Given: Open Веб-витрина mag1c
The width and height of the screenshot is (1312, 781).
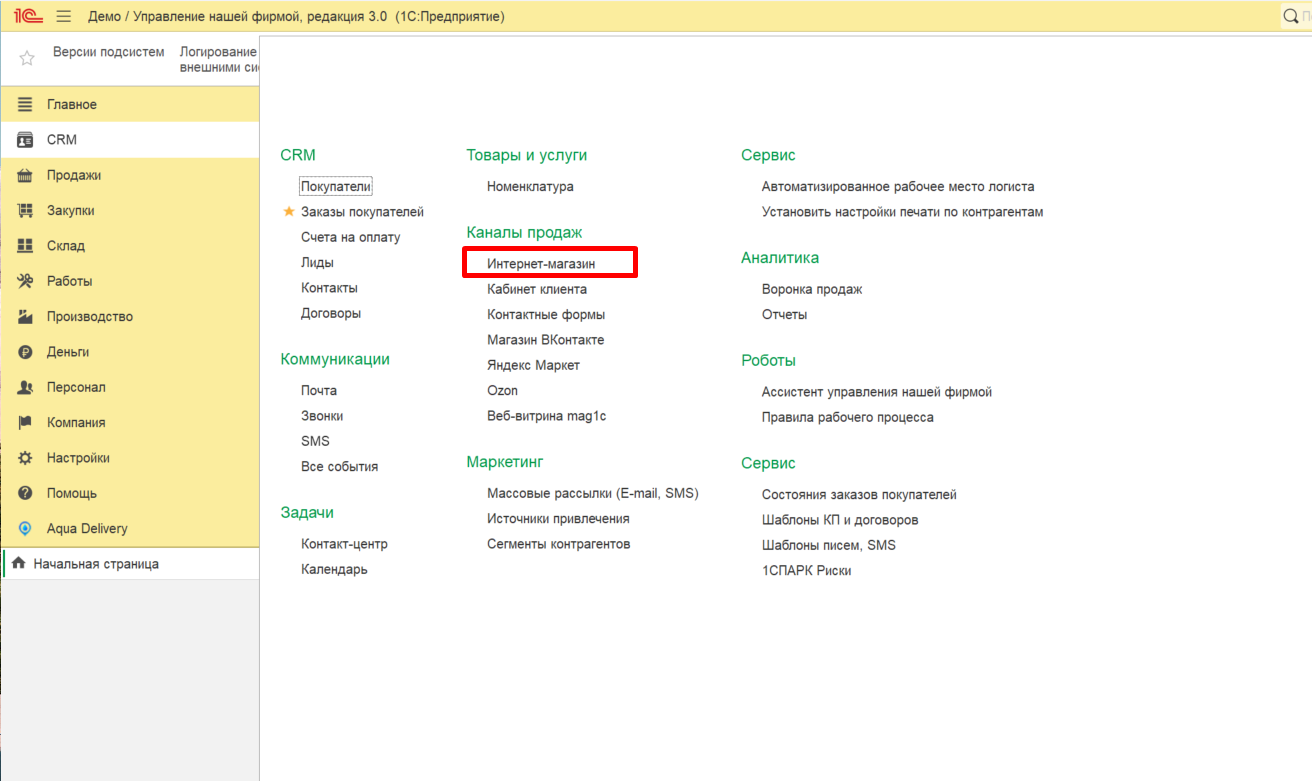Looking at the screenshot, I should pos(546,416).
